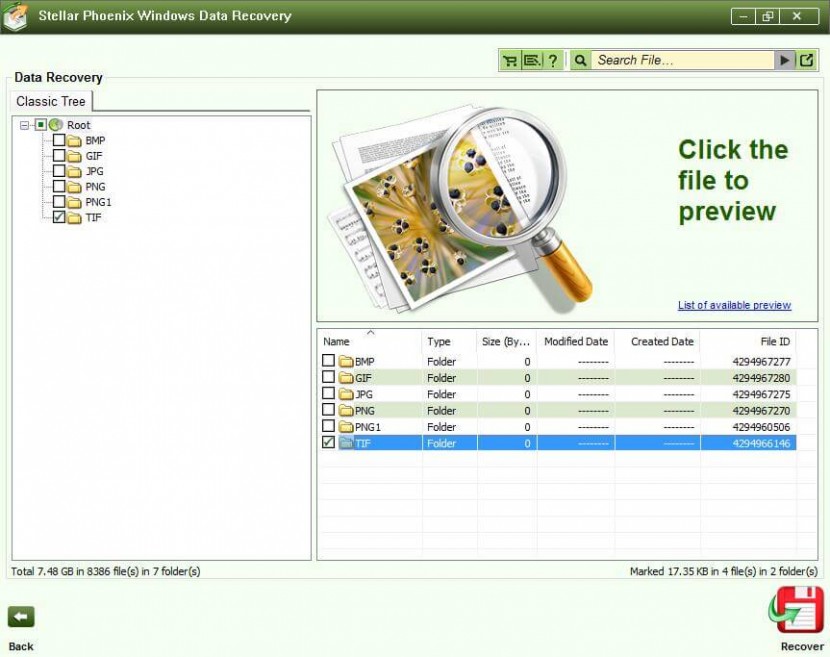
Task: Select the PNG label in the tree
Action: [95, 187]
